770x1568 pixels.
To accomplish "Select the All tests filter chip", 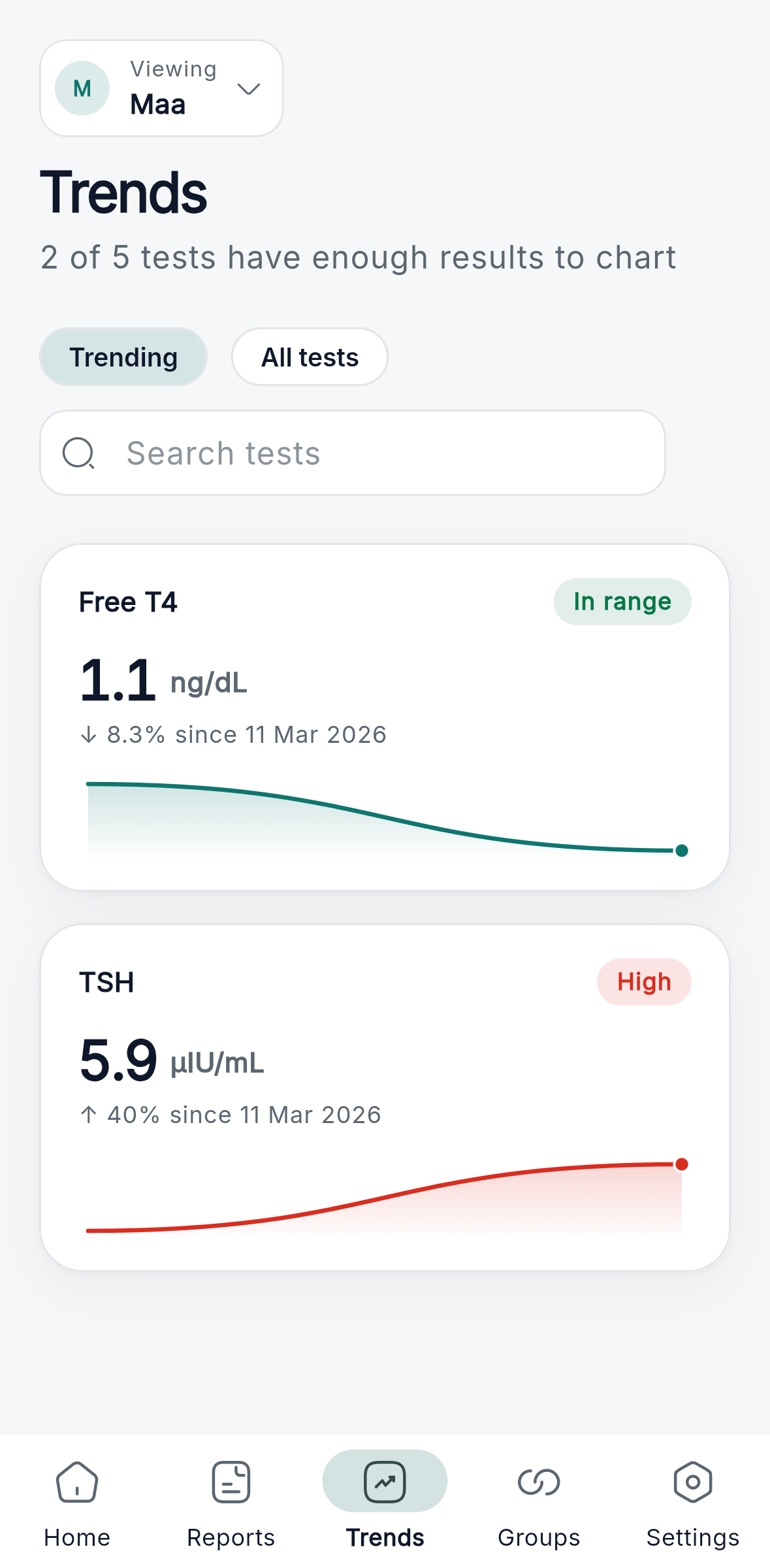I will click(x=310, y=357).
